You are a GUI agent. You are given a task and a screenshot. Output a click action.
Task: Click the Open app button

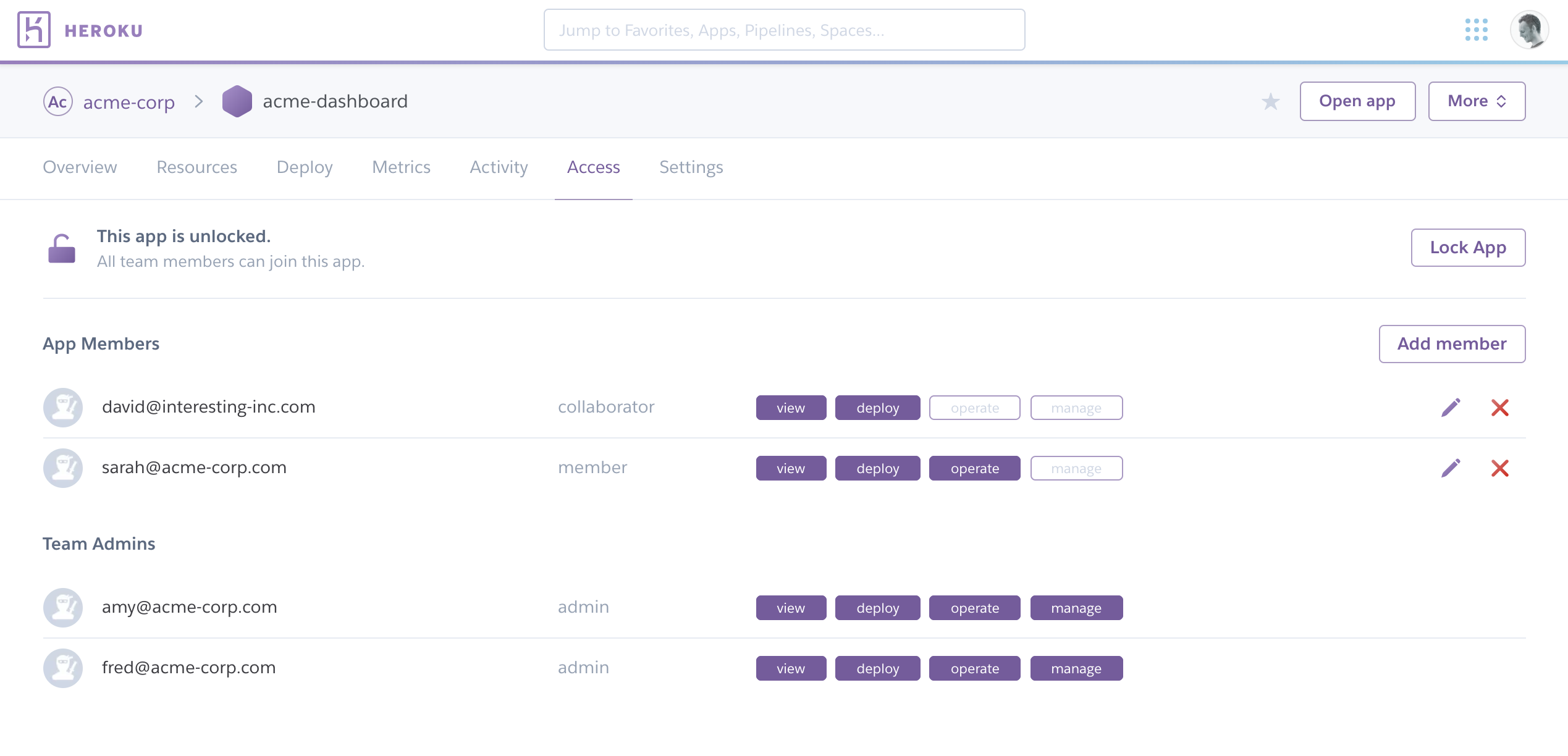click(x=1357, y=101)
